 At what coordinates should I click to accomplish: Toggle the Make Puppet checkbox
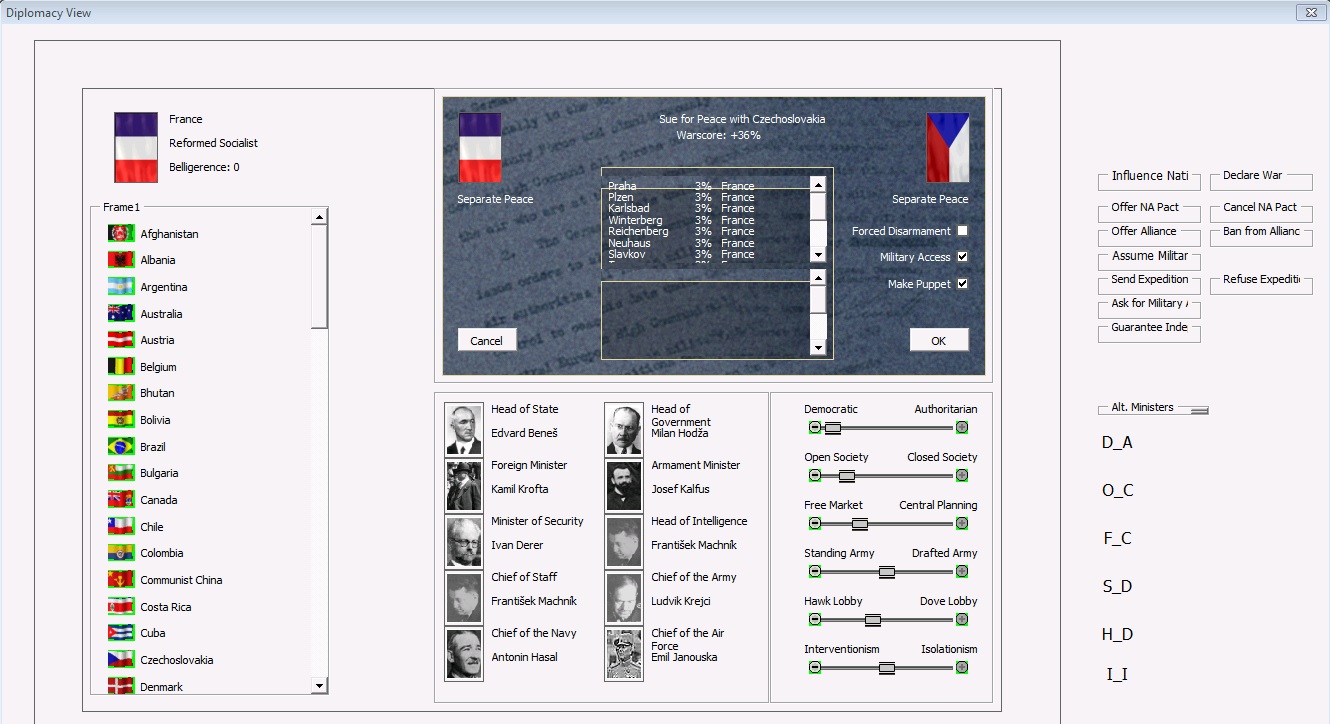pos(962,284)
